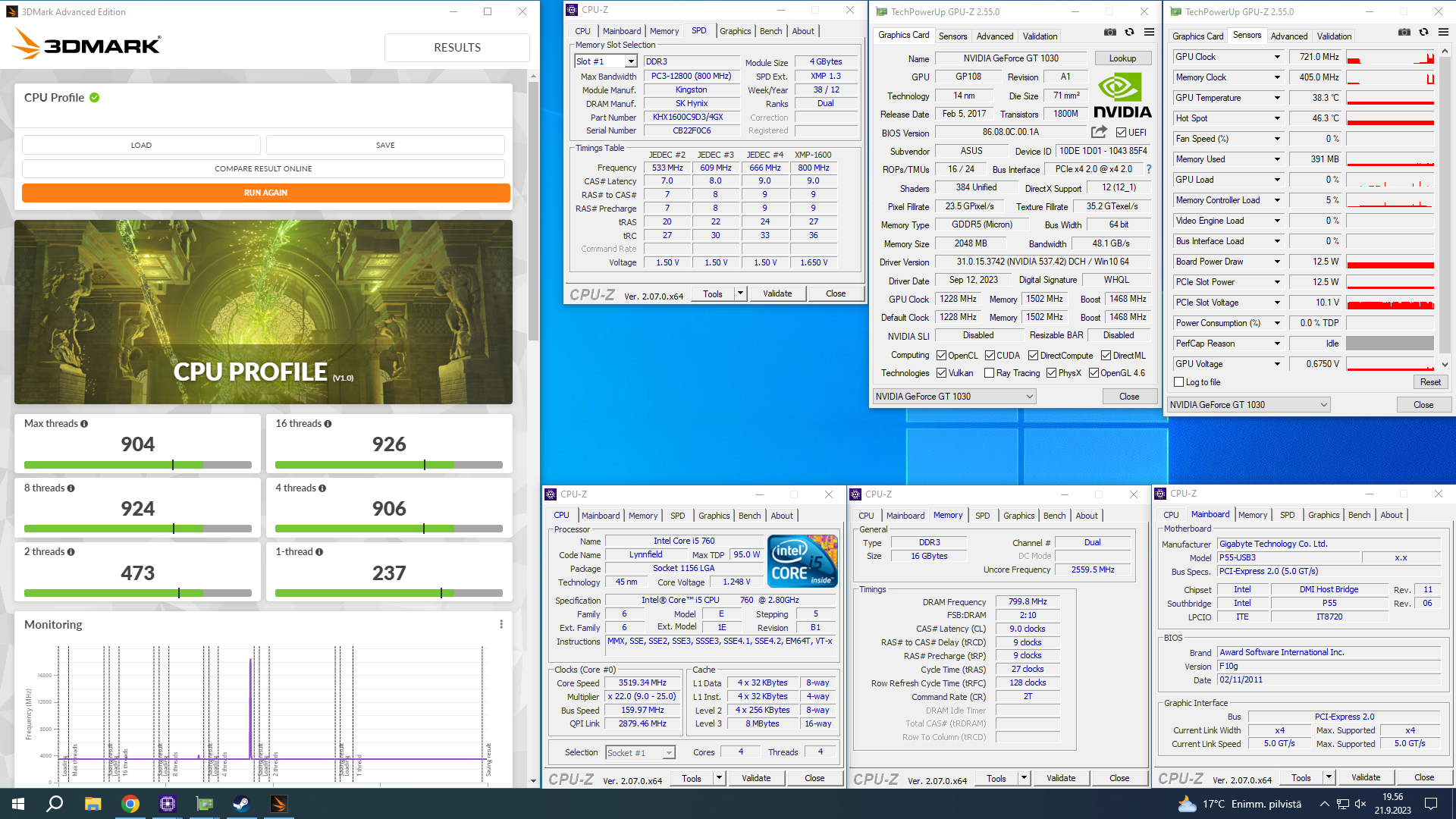Open the notification center icon

1431,804
